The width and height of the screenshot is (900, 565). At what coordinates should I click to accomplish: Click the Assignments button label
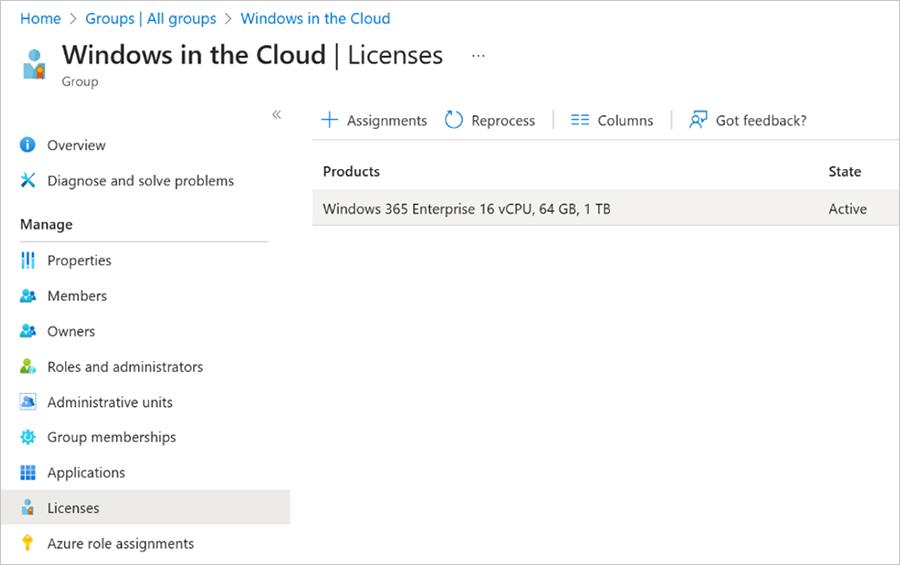387,121
